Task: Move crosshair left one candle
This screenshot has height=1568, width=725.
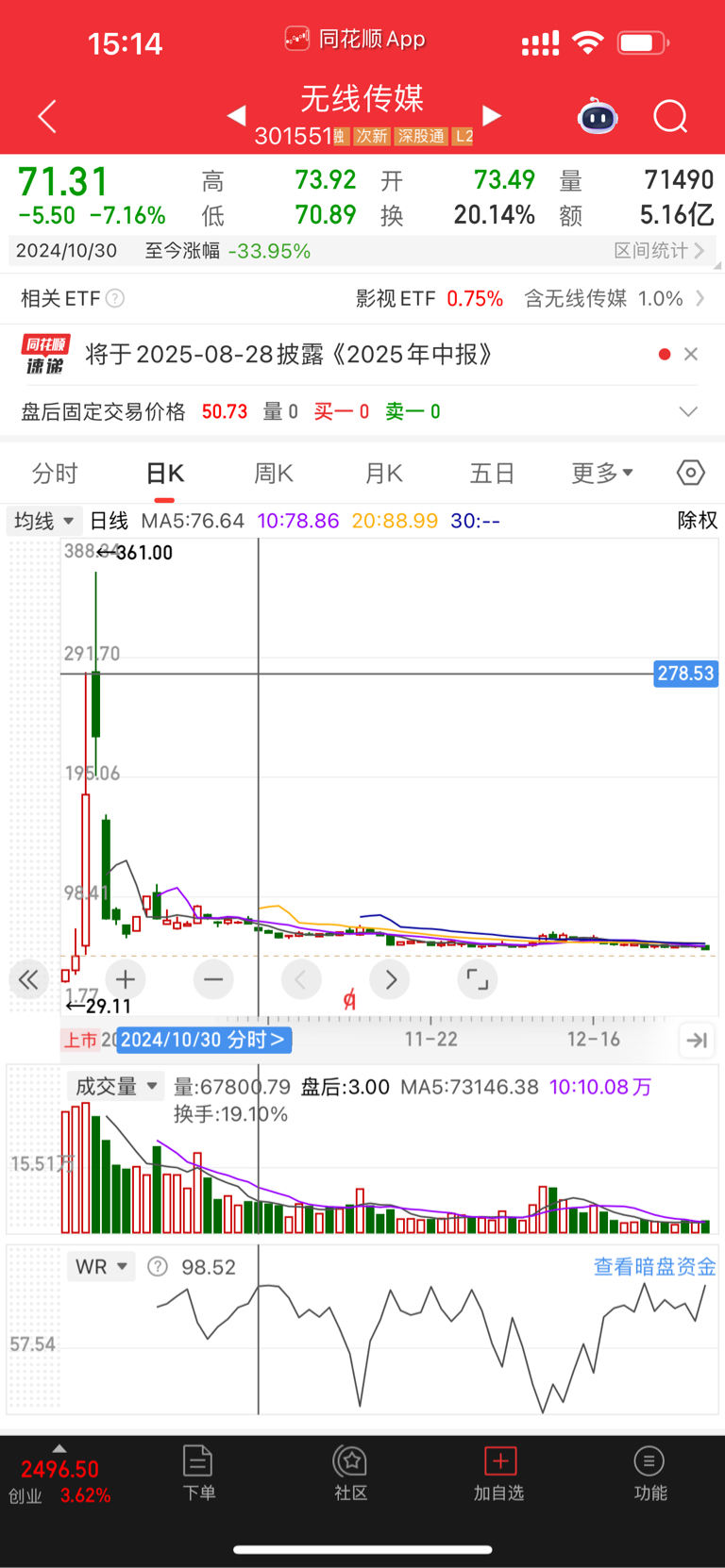Action: coord(301,979)
